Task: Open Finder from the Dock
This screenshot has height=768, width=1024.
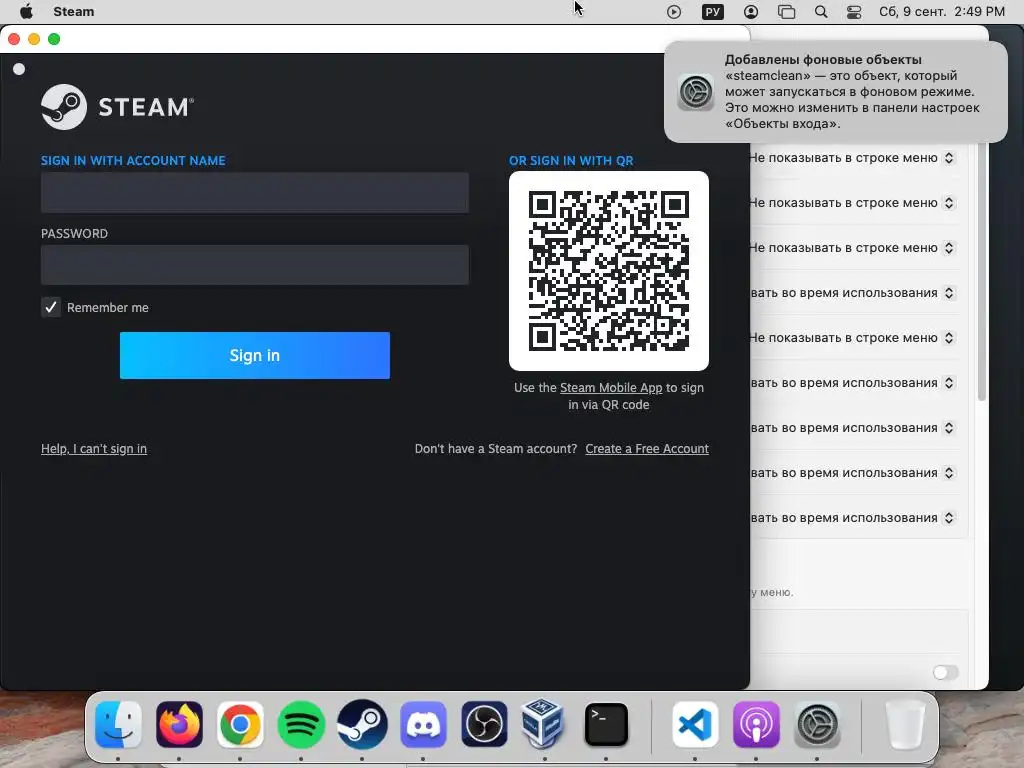Action: click(x=118, y=725)
